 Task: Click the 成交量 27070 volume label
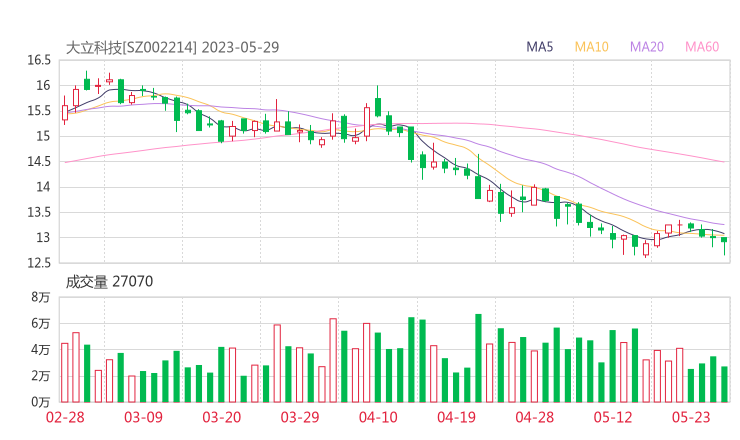click(x=109, y=282)
